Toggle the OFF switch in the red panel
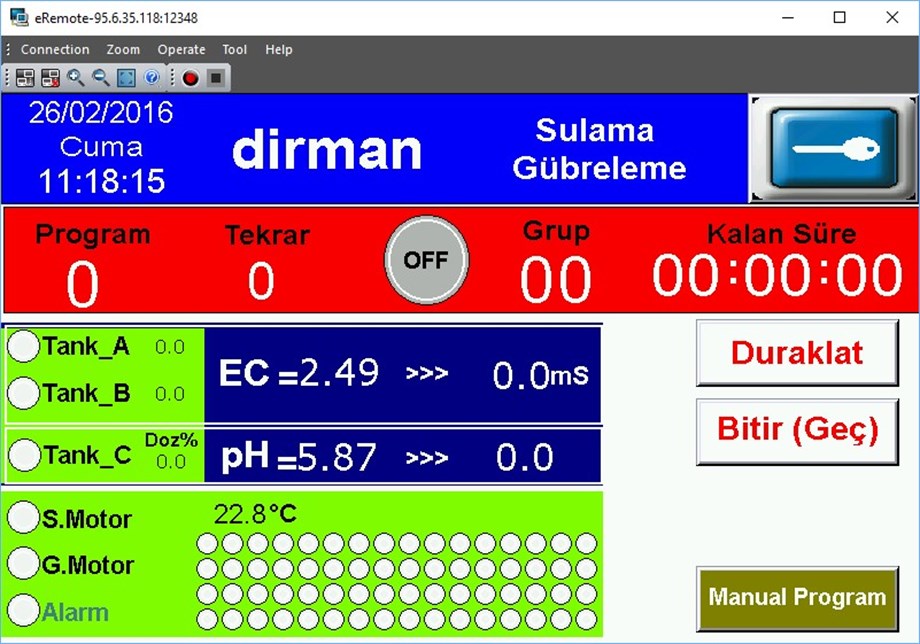The height and width of the screenshot is (644, 920). click(x=427, y=259)
